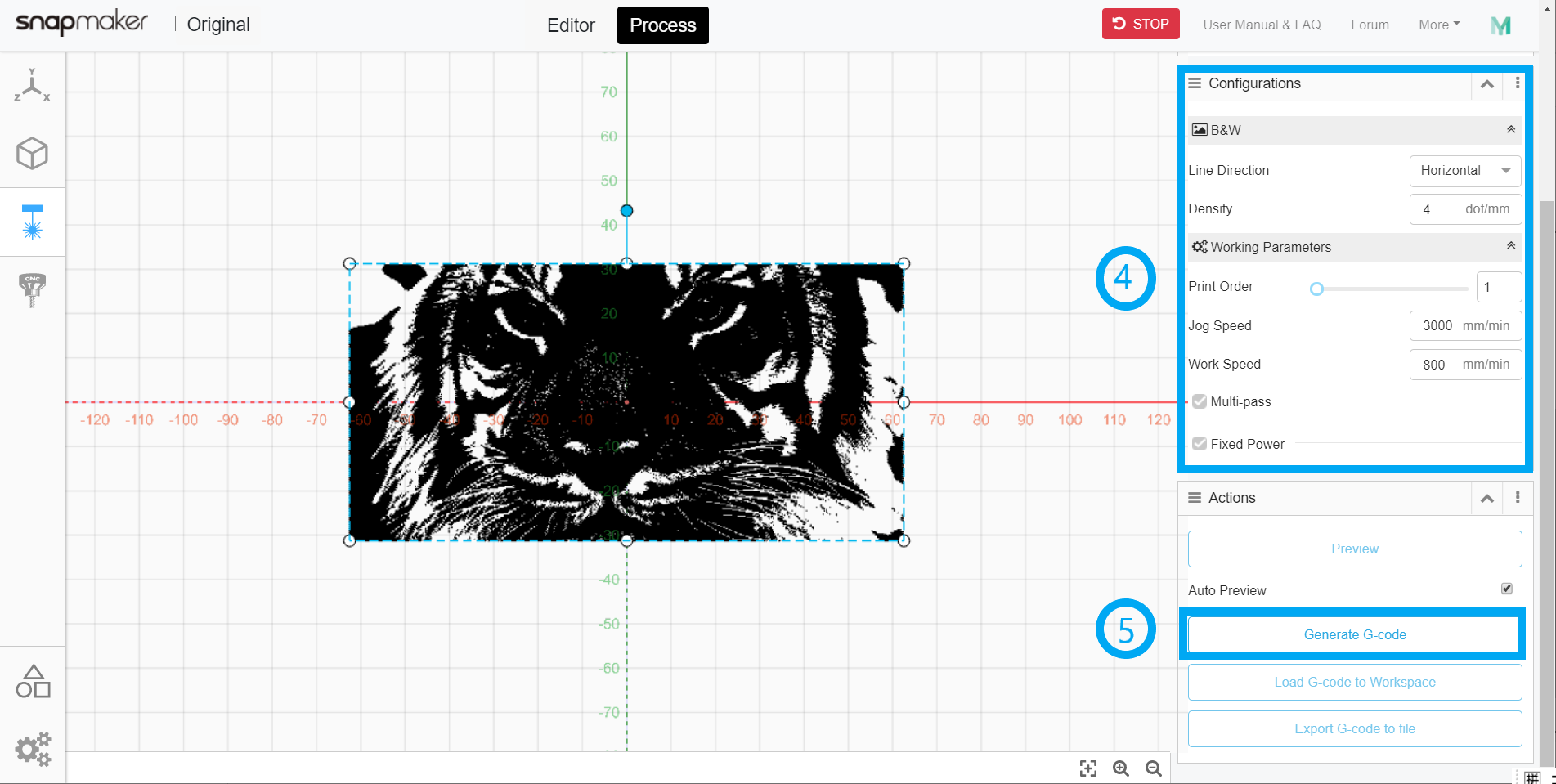Open sidebar Settings with the gears icon
This screenshot has width=1556, height=784.
[32, 749]
